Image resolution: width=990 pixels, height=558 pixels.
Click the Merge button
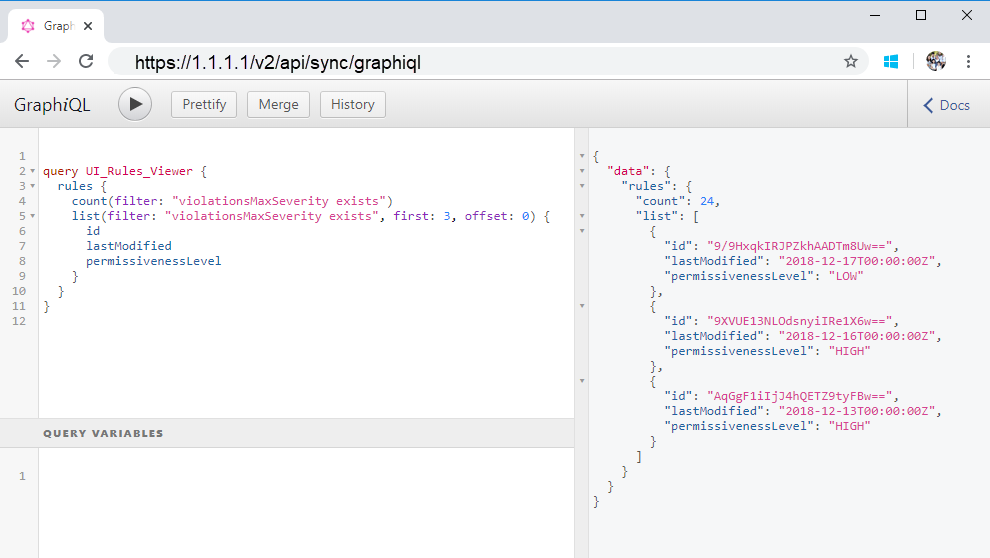278,105
